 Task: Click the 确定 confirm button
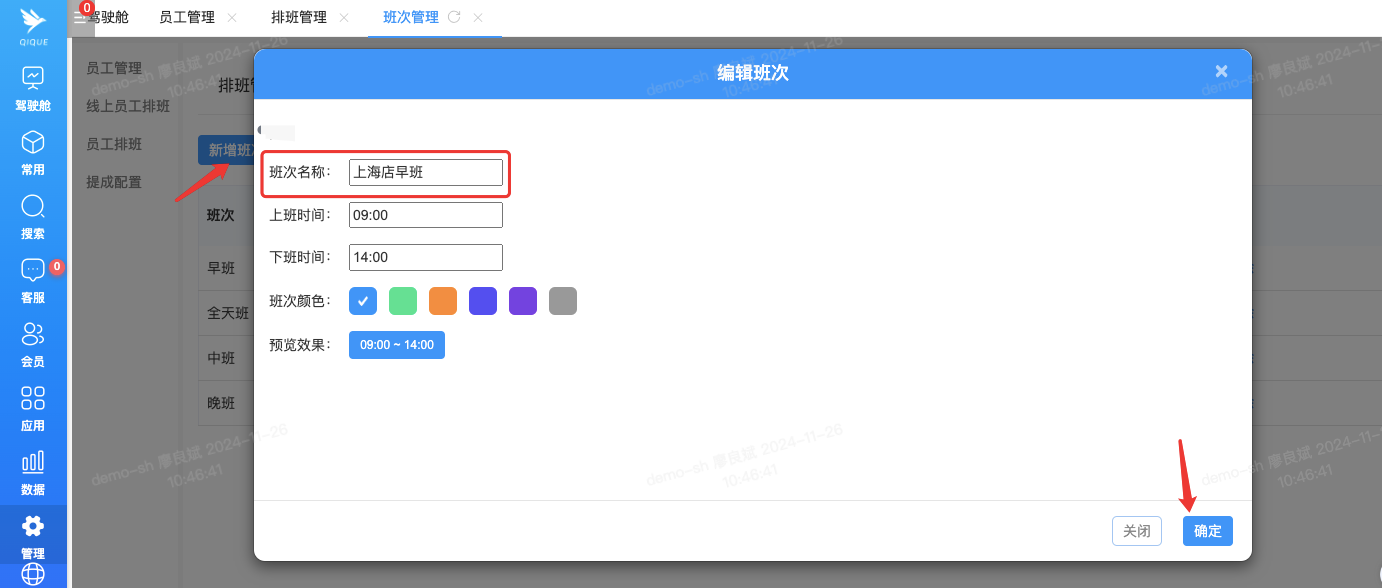[x=1207, y=531]
